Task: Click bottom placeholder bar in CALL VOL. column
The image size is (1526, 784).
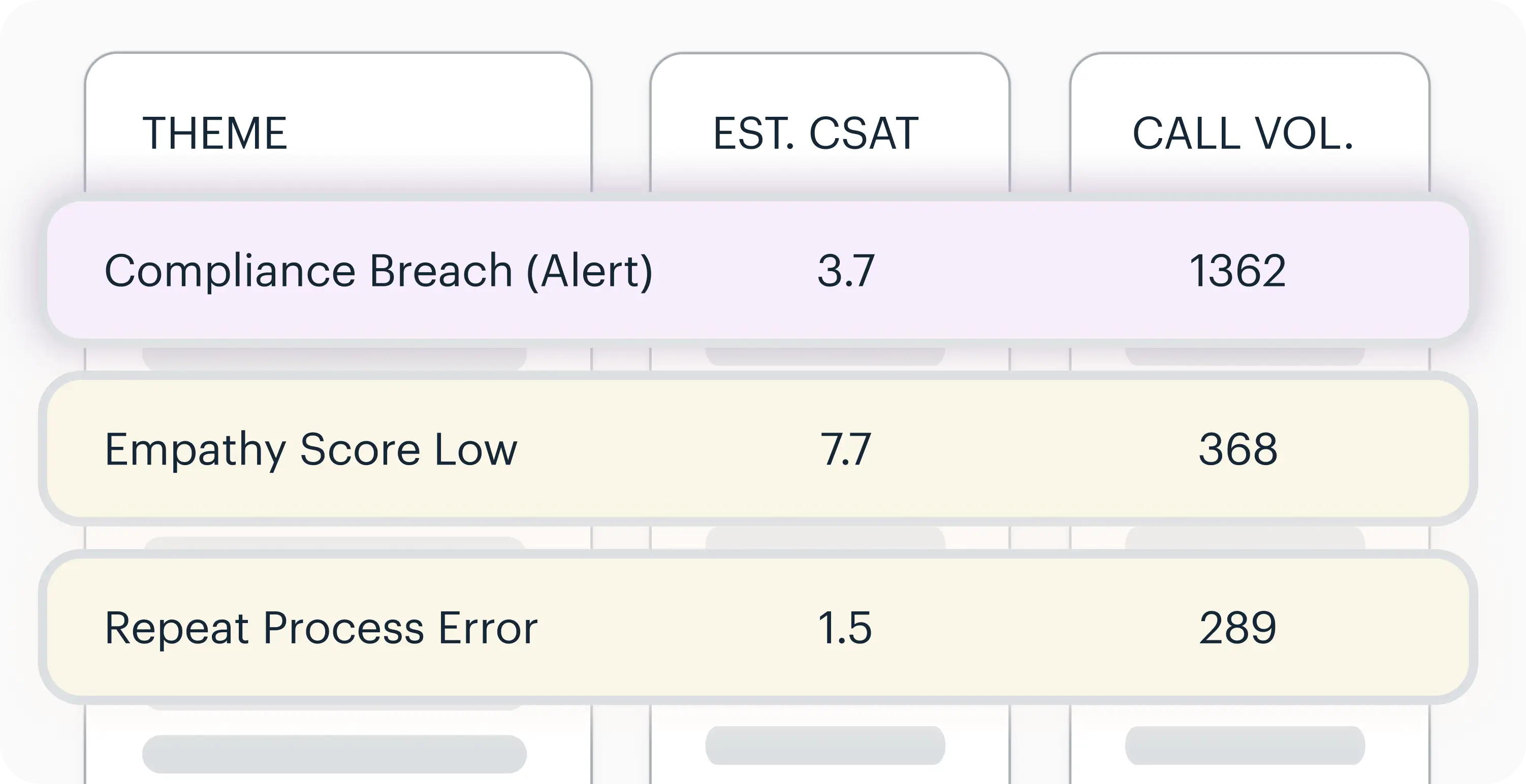Action: 1245,745
